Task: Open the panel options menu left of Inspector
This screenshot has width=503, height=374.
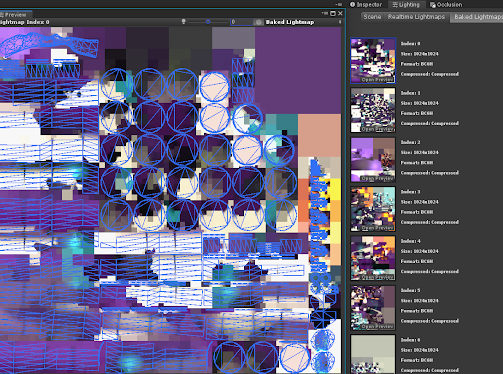Action: point(339,4)
